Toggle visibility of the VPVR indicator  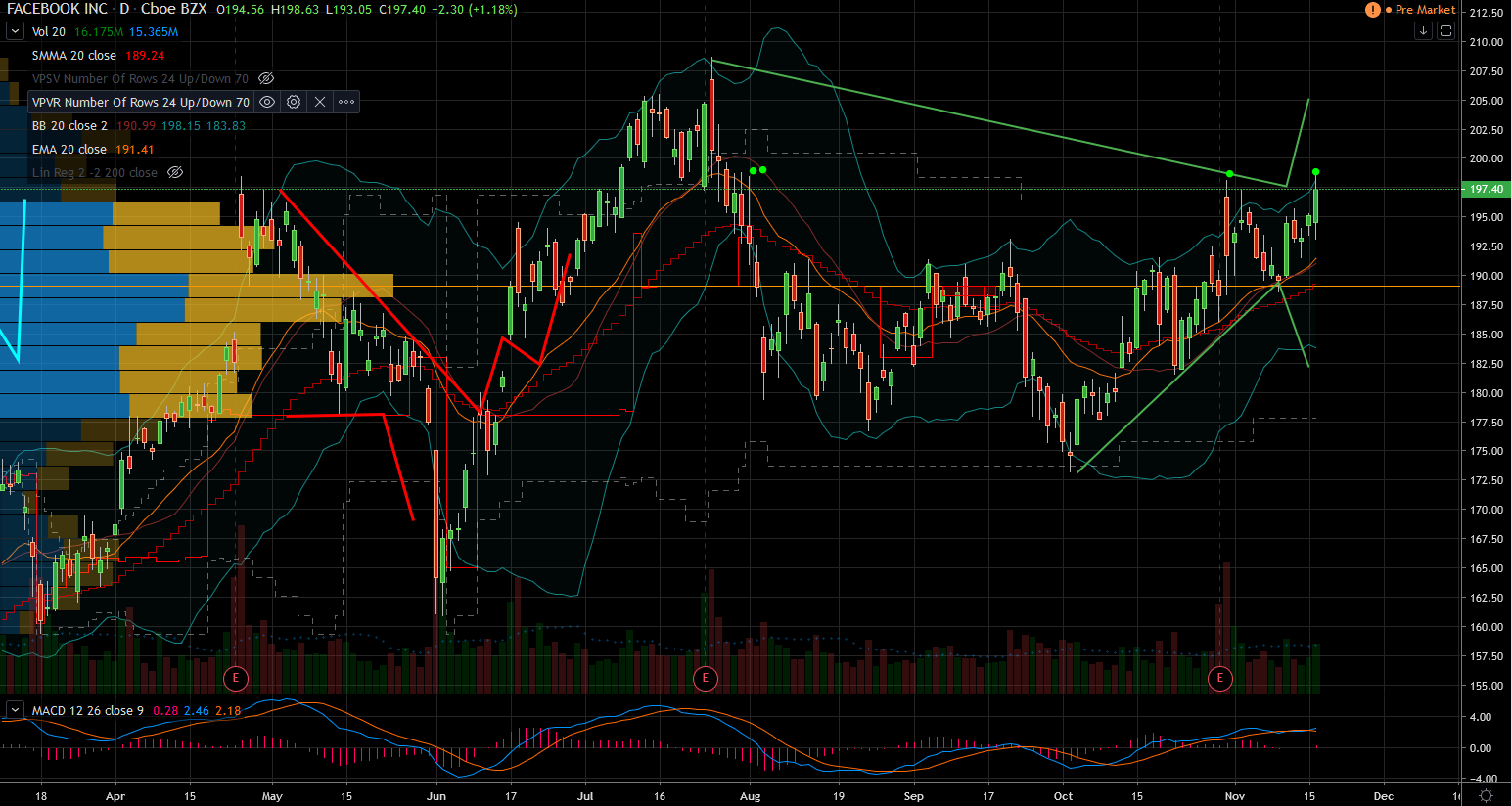pyautogui.click(x=267, y=102)
